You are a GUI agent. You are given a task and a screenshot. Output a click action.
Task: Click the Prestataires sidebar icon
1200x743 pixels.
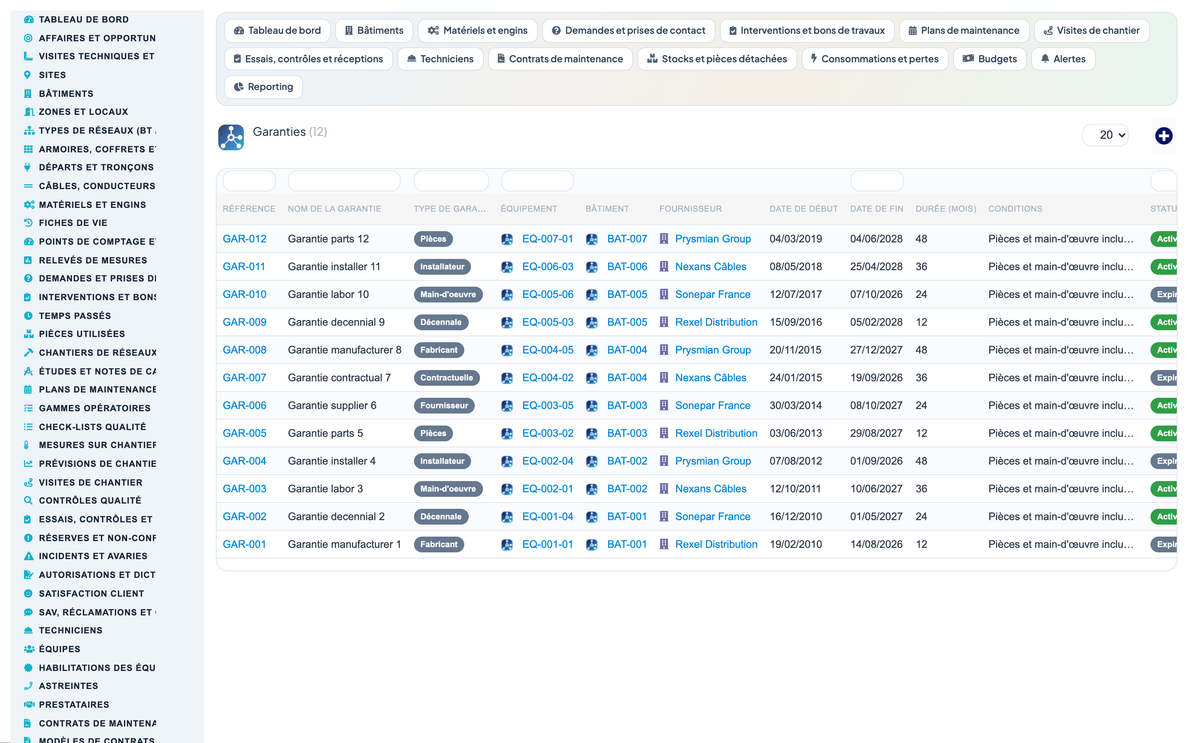click(28, 705)
